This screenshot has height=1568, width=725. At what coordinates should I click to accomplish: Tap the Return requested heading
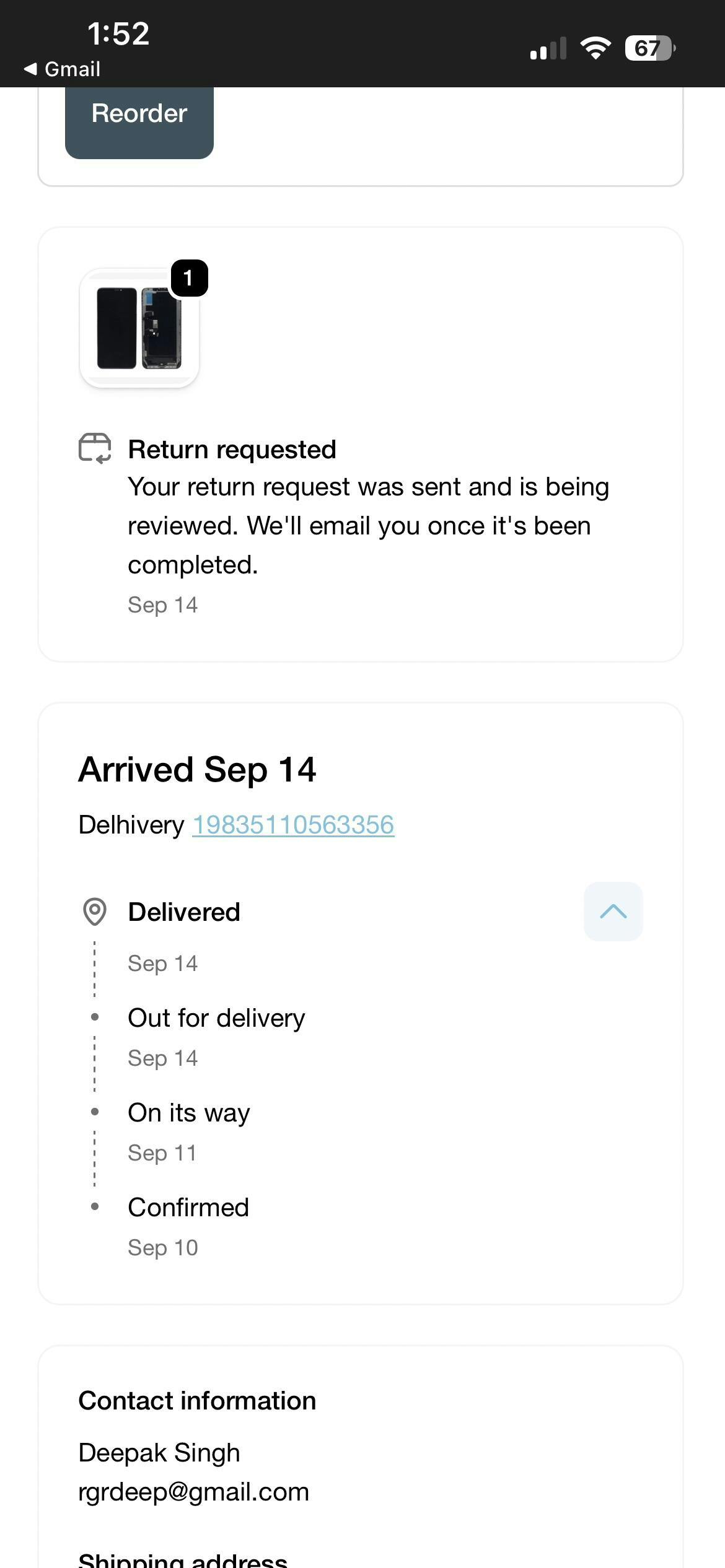click(232, 450)
